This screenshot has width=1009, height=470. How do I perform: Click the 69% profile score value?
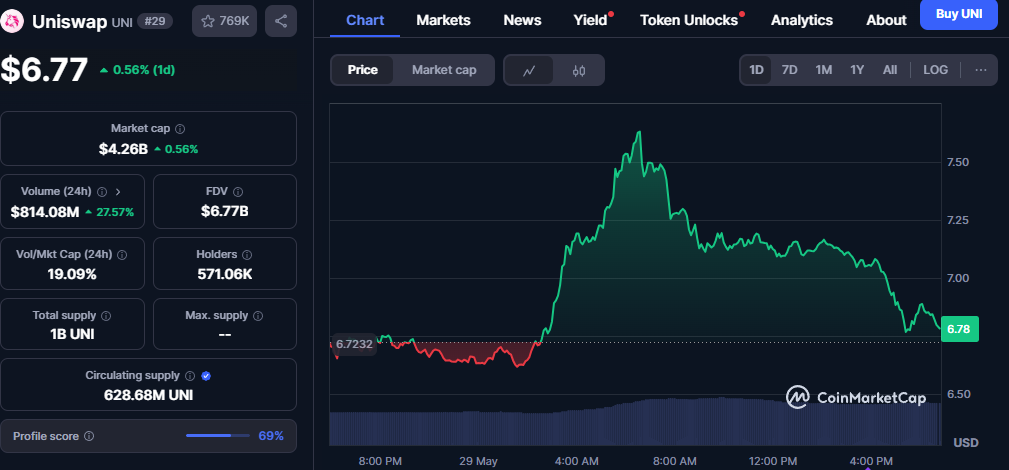(271, 436)
